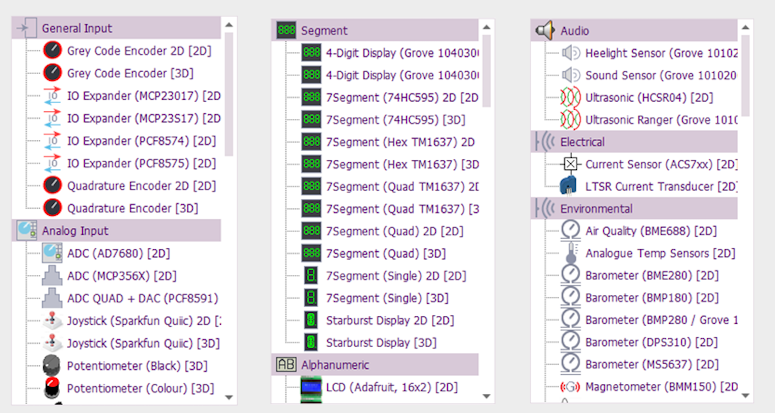Select the red Potentiometer (Colour) icon
Screen dimensions: 775x413
click(52, 388)
